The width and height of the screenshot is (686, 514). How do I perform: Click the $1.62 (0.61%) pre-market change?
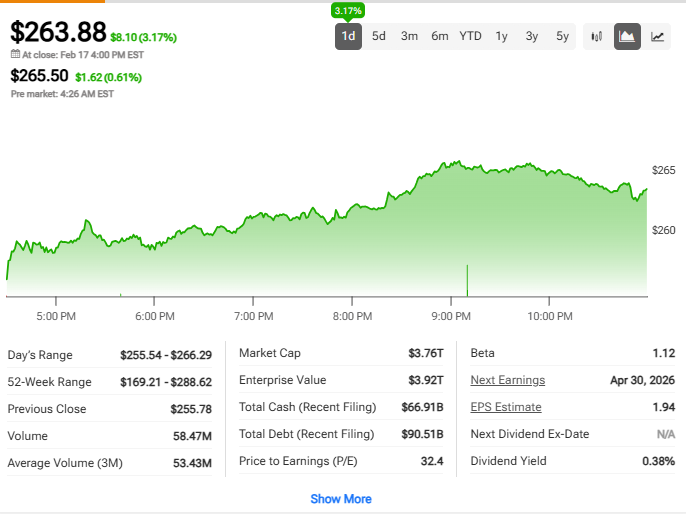108,77
